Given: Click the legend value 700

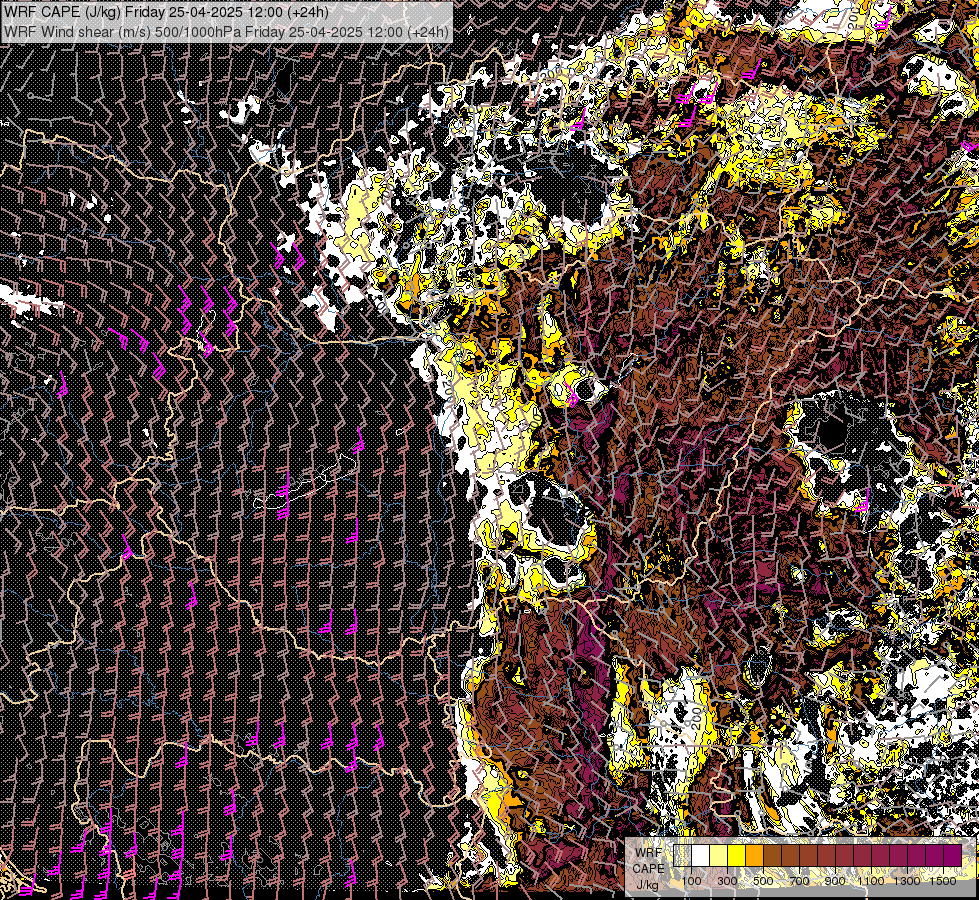Looking at the screenshot, I should 799,881.
